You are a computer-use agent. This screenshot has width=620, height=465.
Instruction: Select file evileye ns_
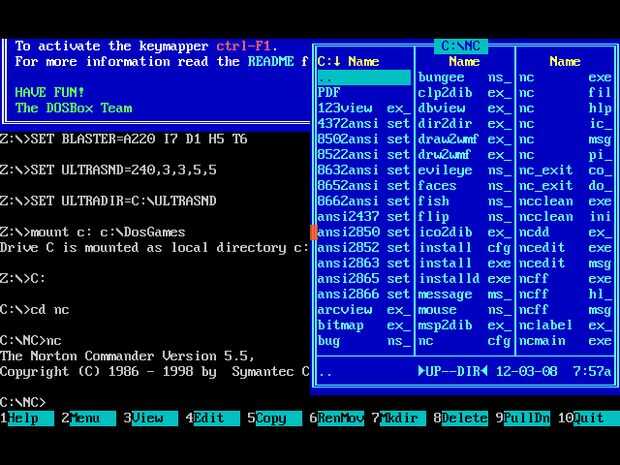[x=465, y=170]
